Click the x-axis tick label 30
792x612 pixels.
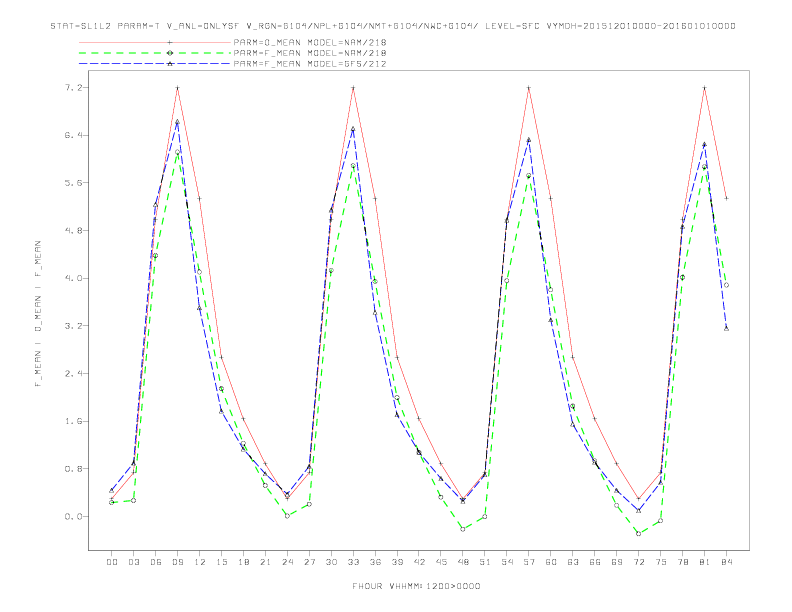pyautogui.click(x=331, y=562)
